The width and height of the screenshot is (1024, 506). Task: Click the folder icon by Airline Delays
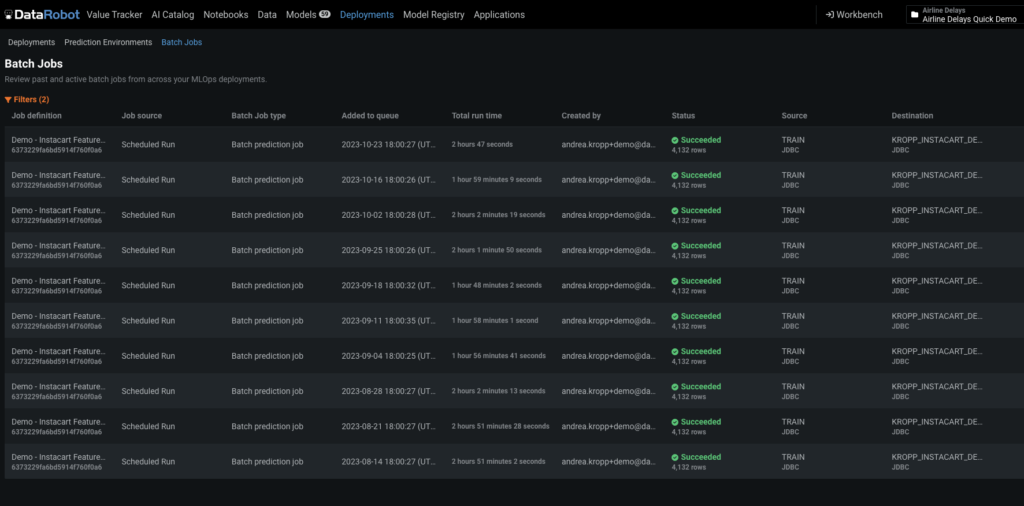pos(914,14)
